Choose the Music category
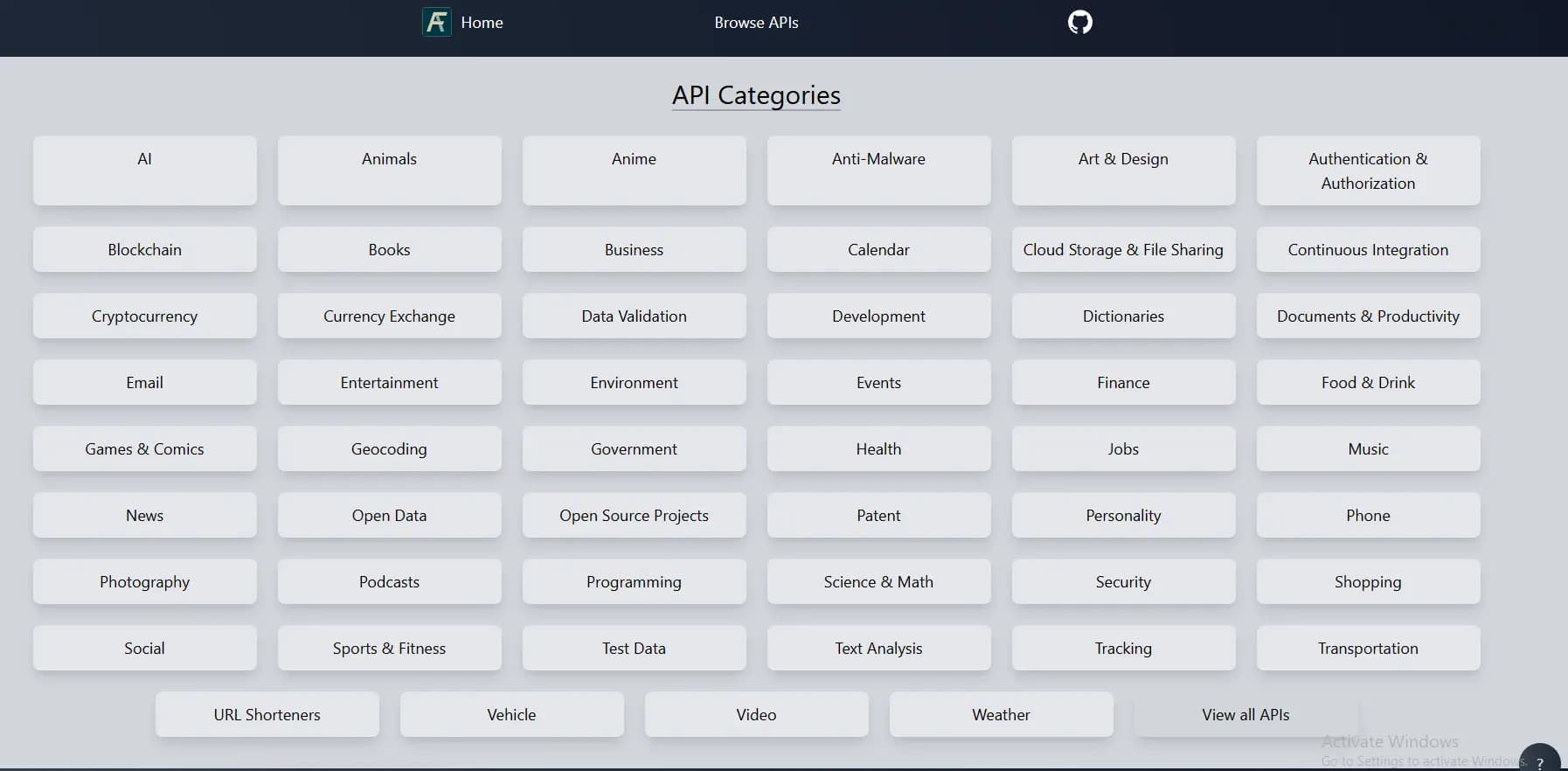This screenshot has height=771, width=1568. [1369, 448]
